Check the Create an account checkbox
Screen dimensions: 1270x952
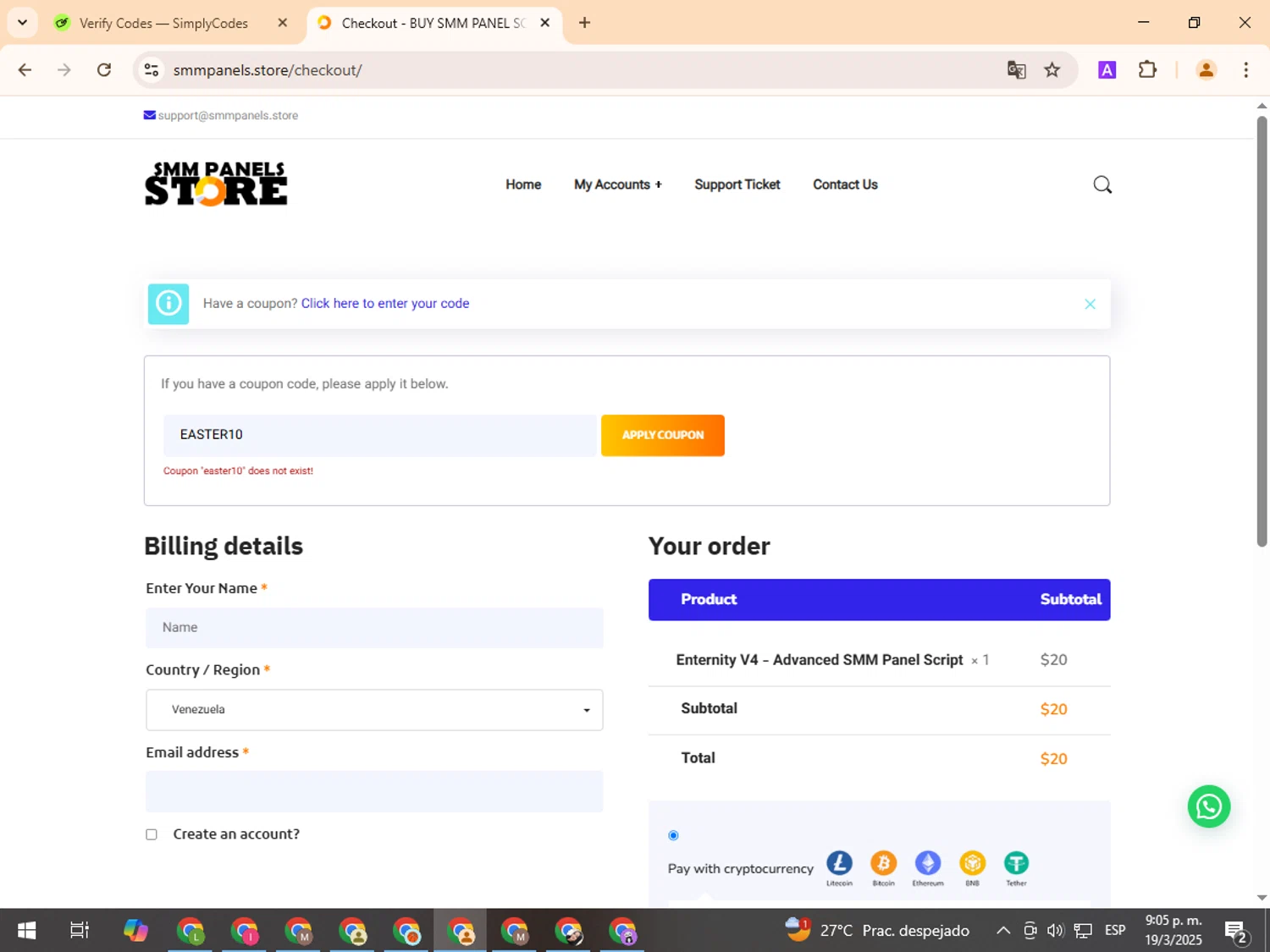(x=152, y=834)
